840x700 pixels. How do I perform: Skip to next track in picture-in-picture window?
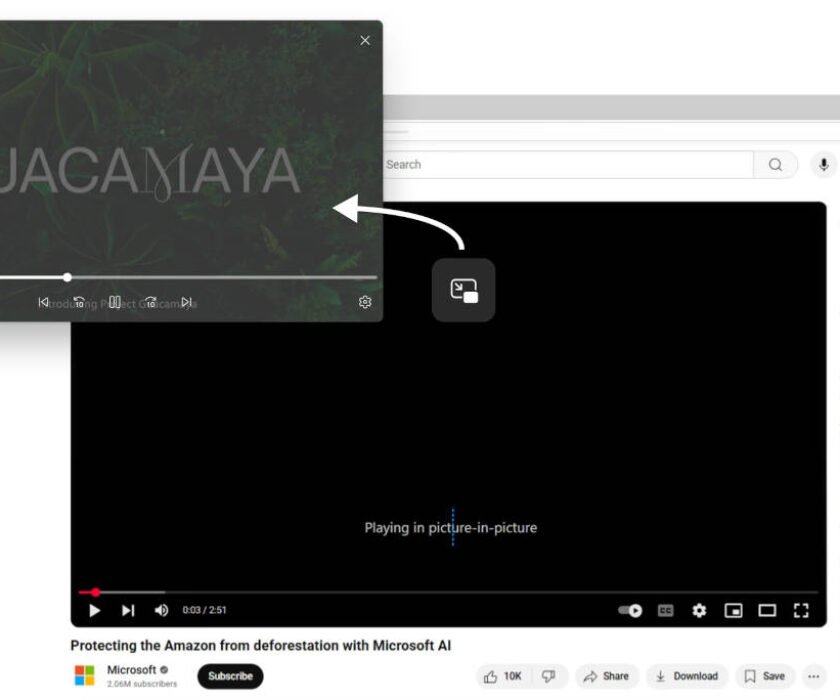186,303
